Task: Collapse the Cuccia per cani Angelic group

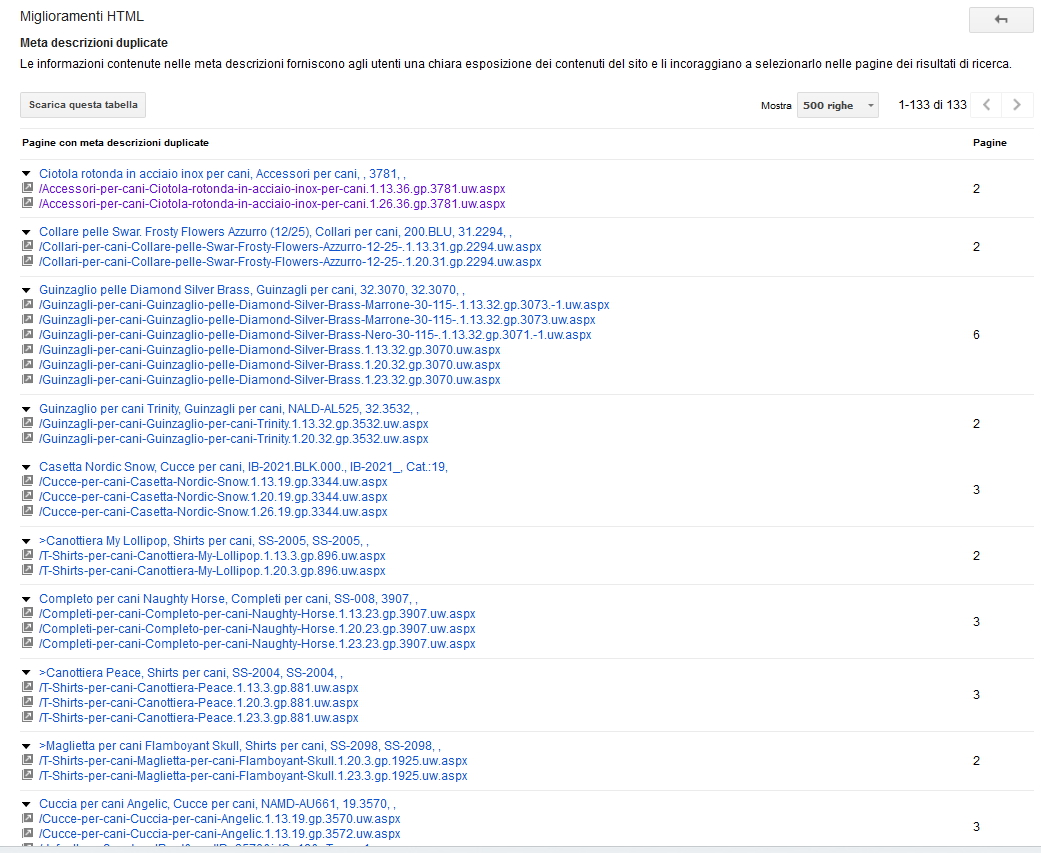Action: coord(27,804)
